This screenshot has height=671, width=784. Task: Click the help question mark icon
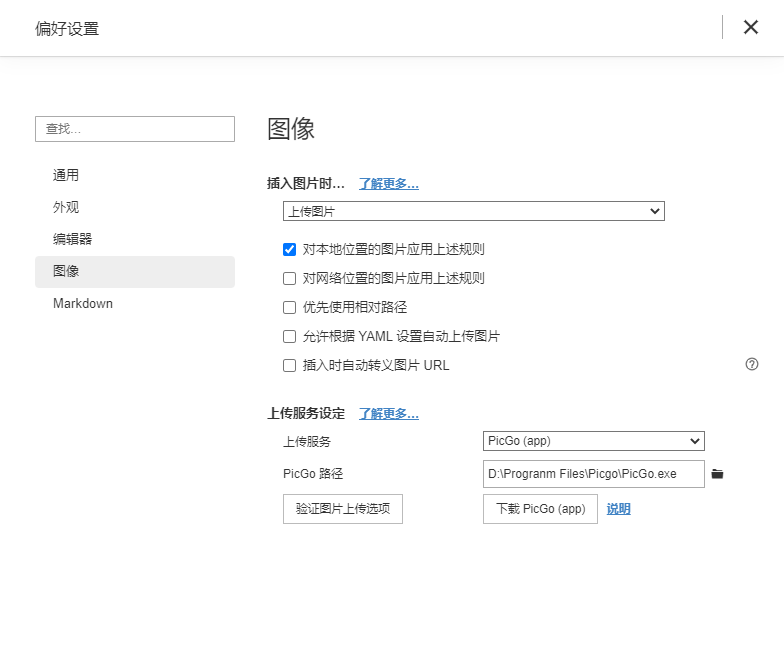point(752,365)
